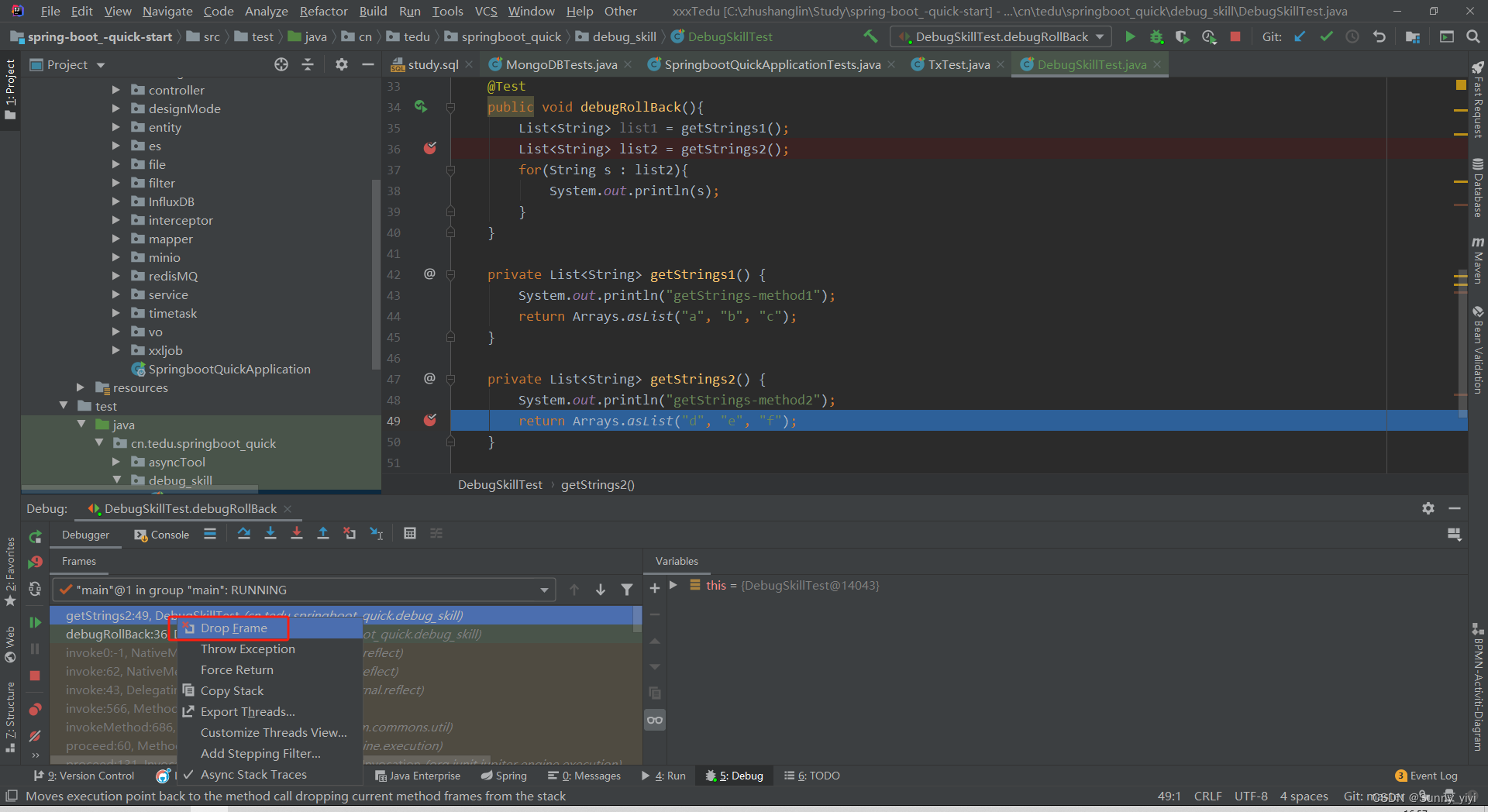Start debugging via the bug icon
Viewport: 1488px width, 812px height.
point(1156,36)
